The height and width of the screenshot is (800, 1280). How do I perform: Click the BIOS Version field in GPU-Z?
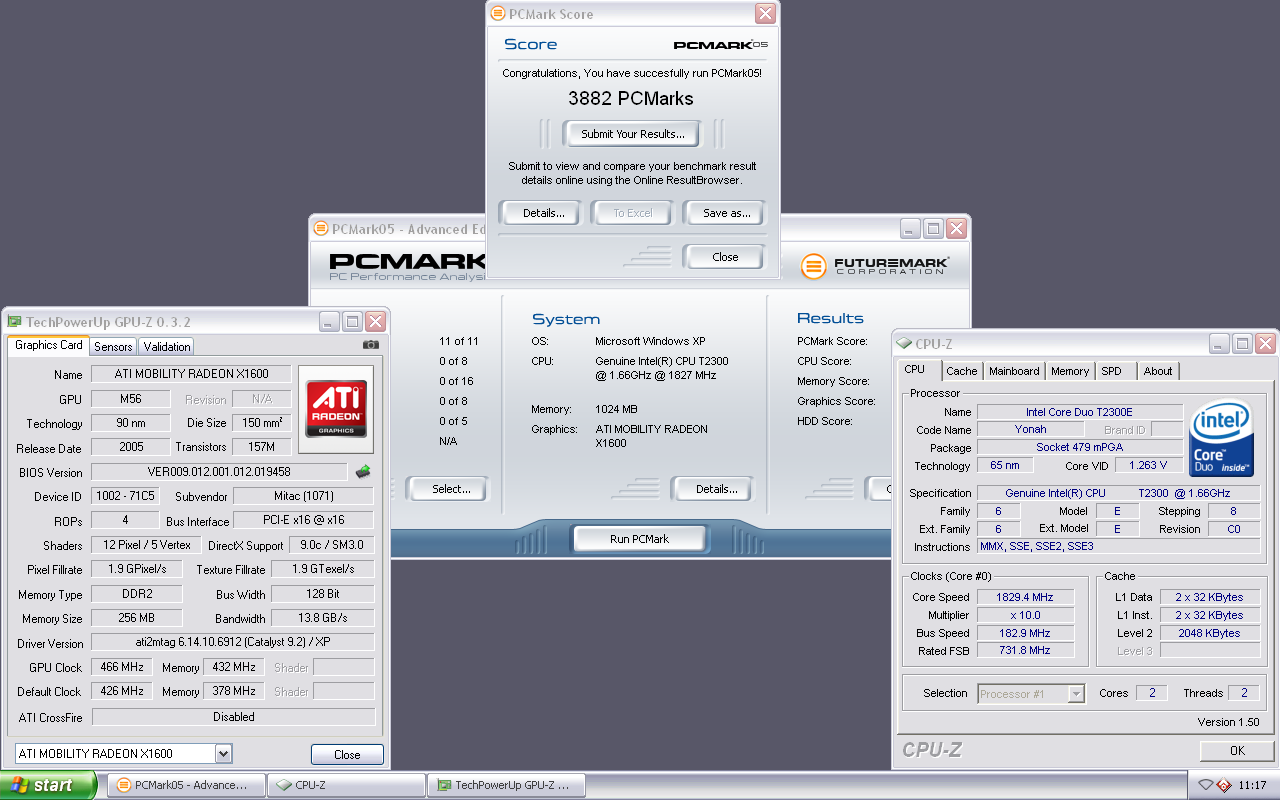pyautogui.click(x=220, y=472)
